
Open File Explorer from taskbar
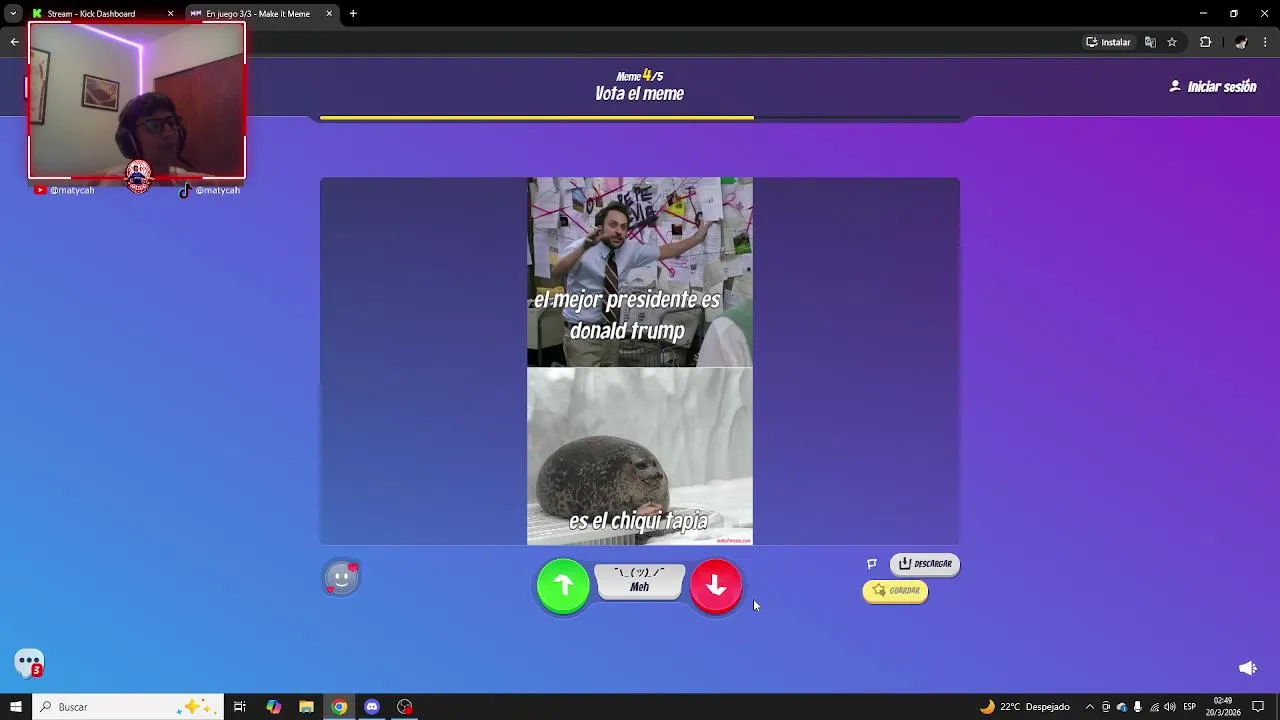[x=306, y=707]
